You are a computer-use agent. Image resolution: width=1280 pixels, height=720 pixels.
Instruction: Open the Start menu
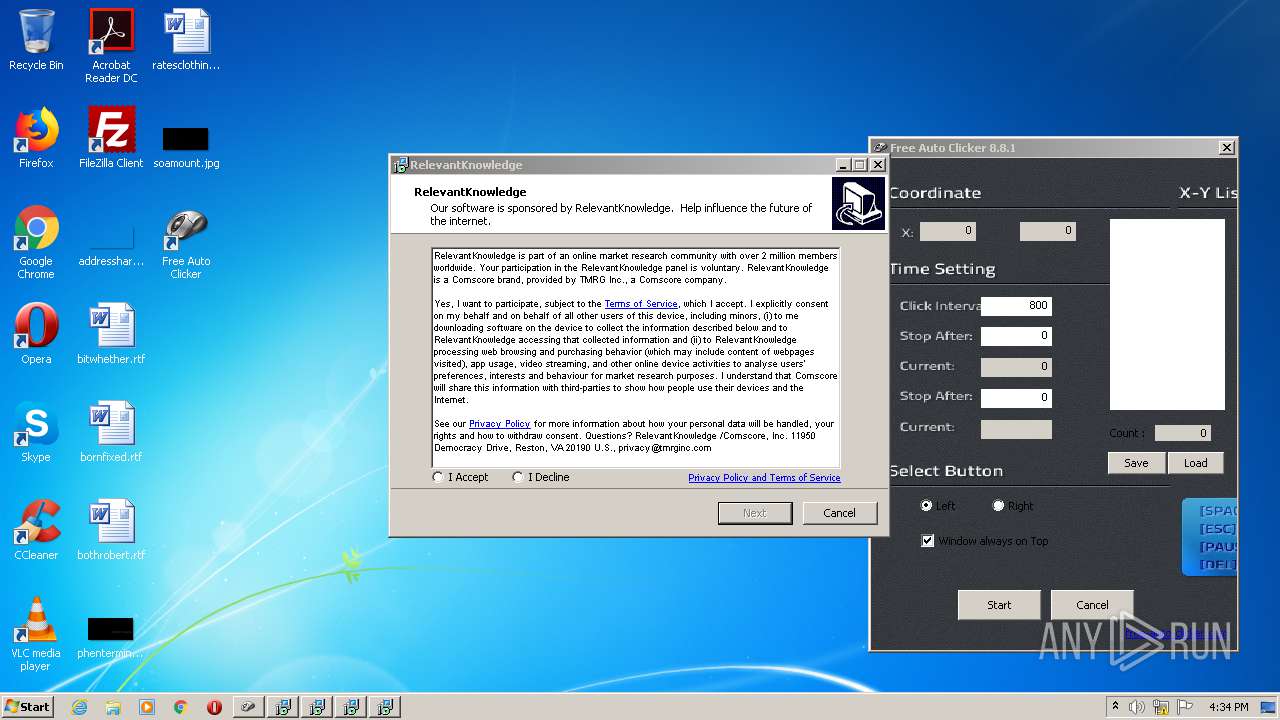coord(27,707)
